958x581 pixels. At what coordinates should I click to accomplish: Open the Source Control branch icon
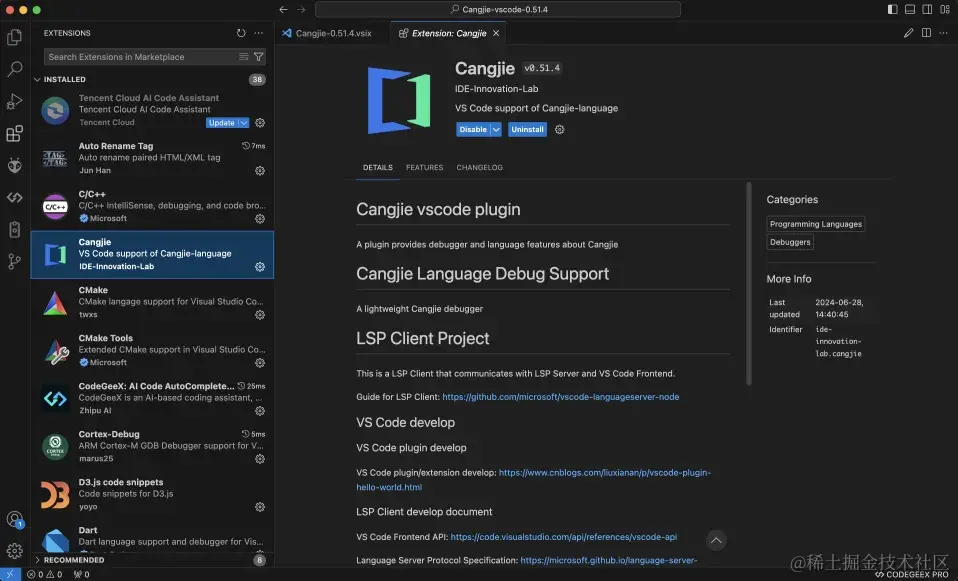(x=14, y=261)
